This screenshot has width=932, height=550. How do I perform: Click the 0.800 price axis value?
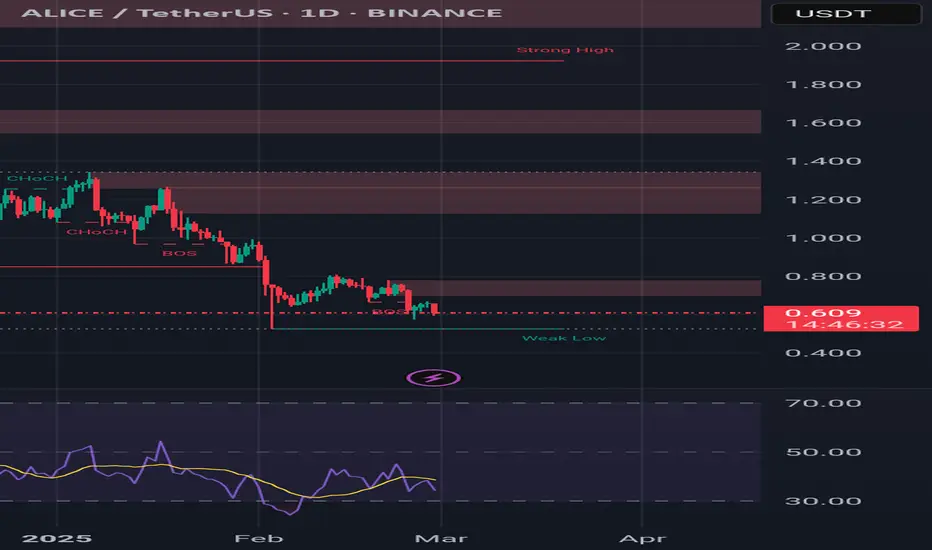[823, 276]
